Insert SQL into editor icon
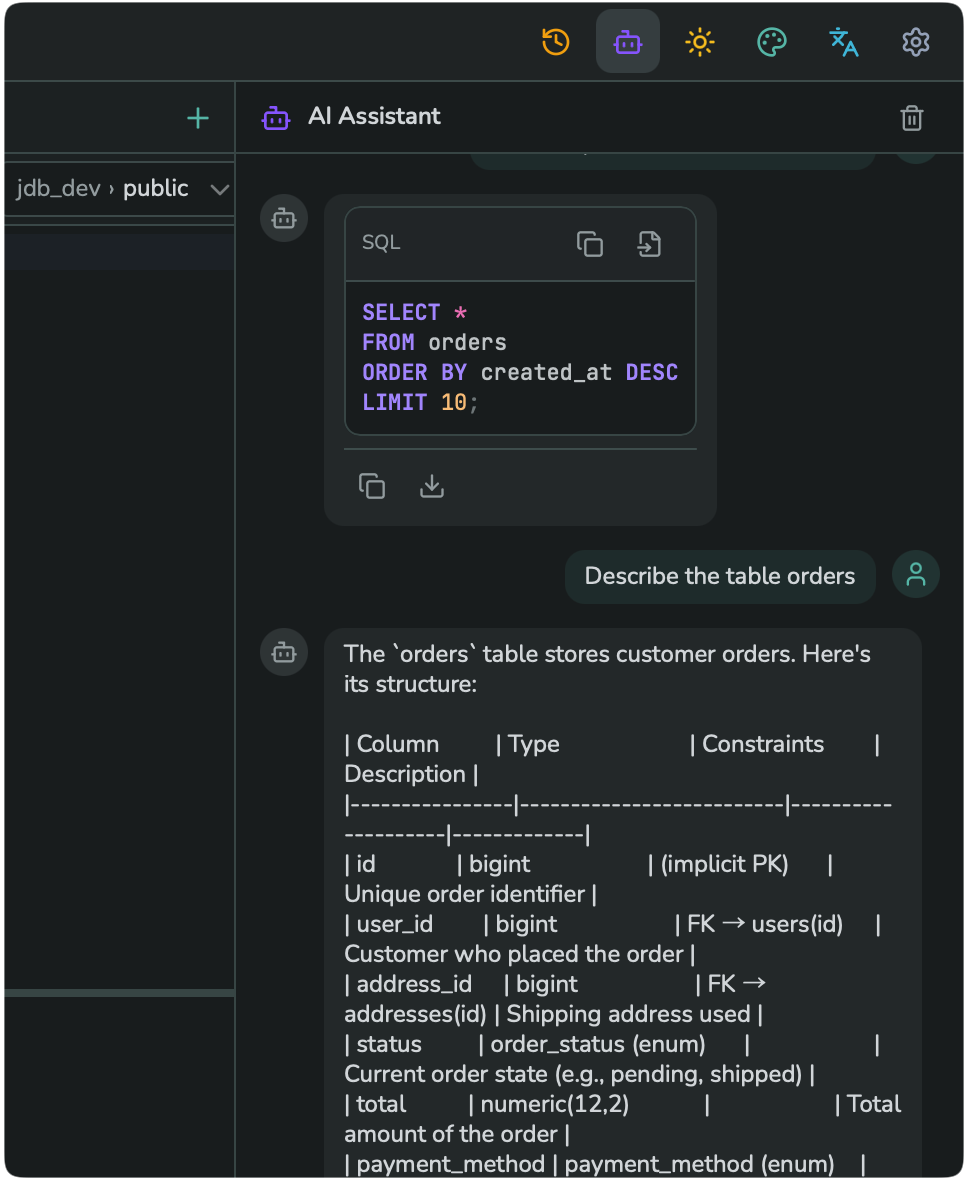The height and width of the screenshot is (1180, 968). (x=649, y=244)
